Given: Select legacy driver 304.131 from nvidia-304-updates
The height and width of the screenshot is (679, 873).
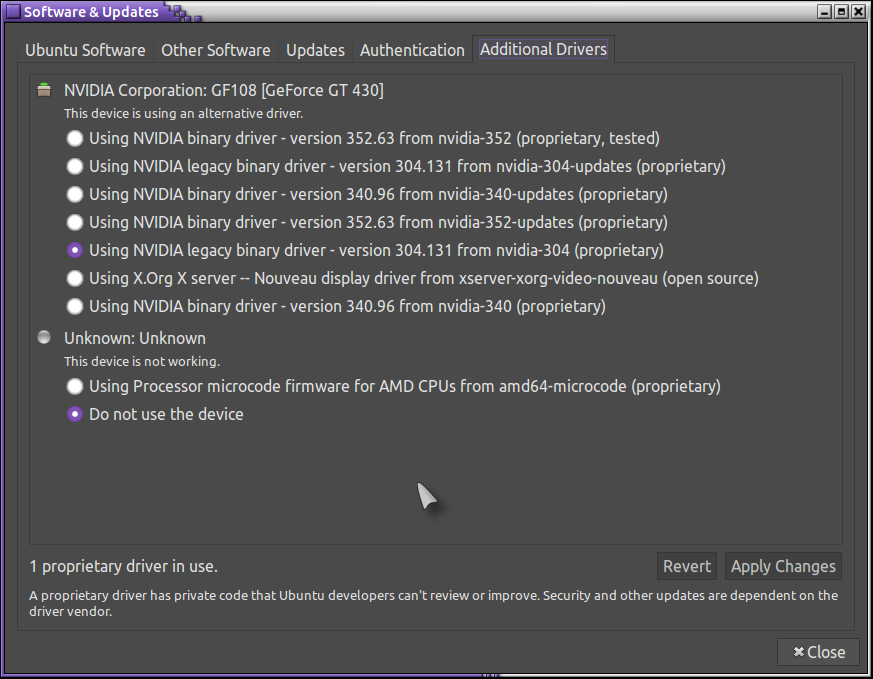Looking at the screenshot, I should 396,166.
